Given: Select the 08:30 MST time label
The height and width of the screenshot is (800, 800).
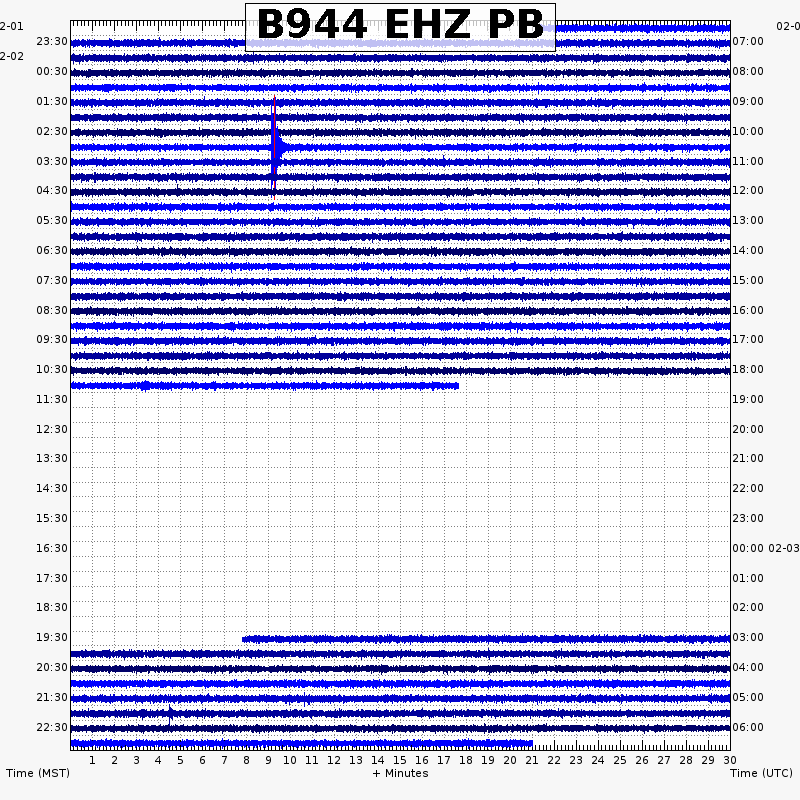Looking at the screenshot, I should (x=52, y=311).
